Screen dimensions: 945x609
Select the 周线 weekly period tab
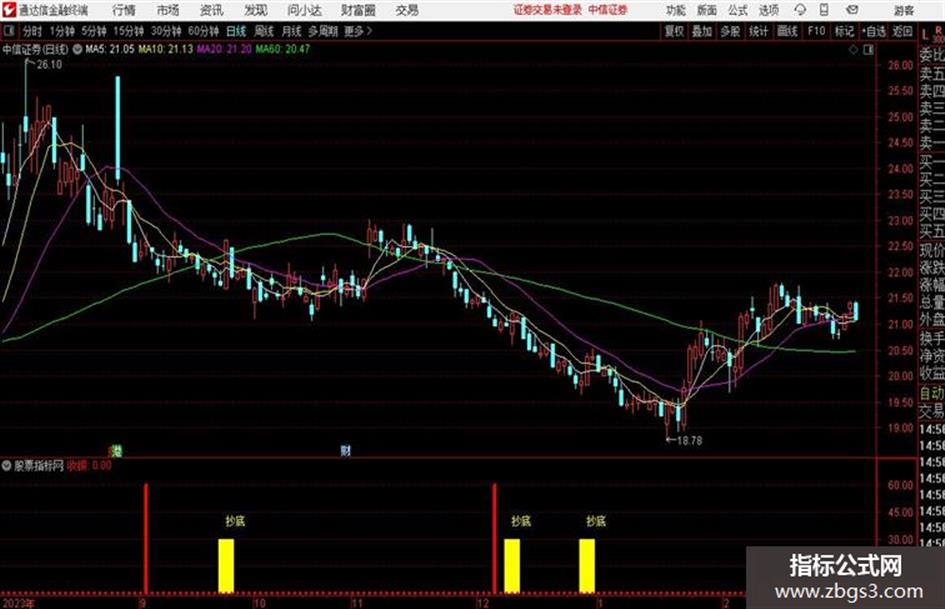click(263, 31)
